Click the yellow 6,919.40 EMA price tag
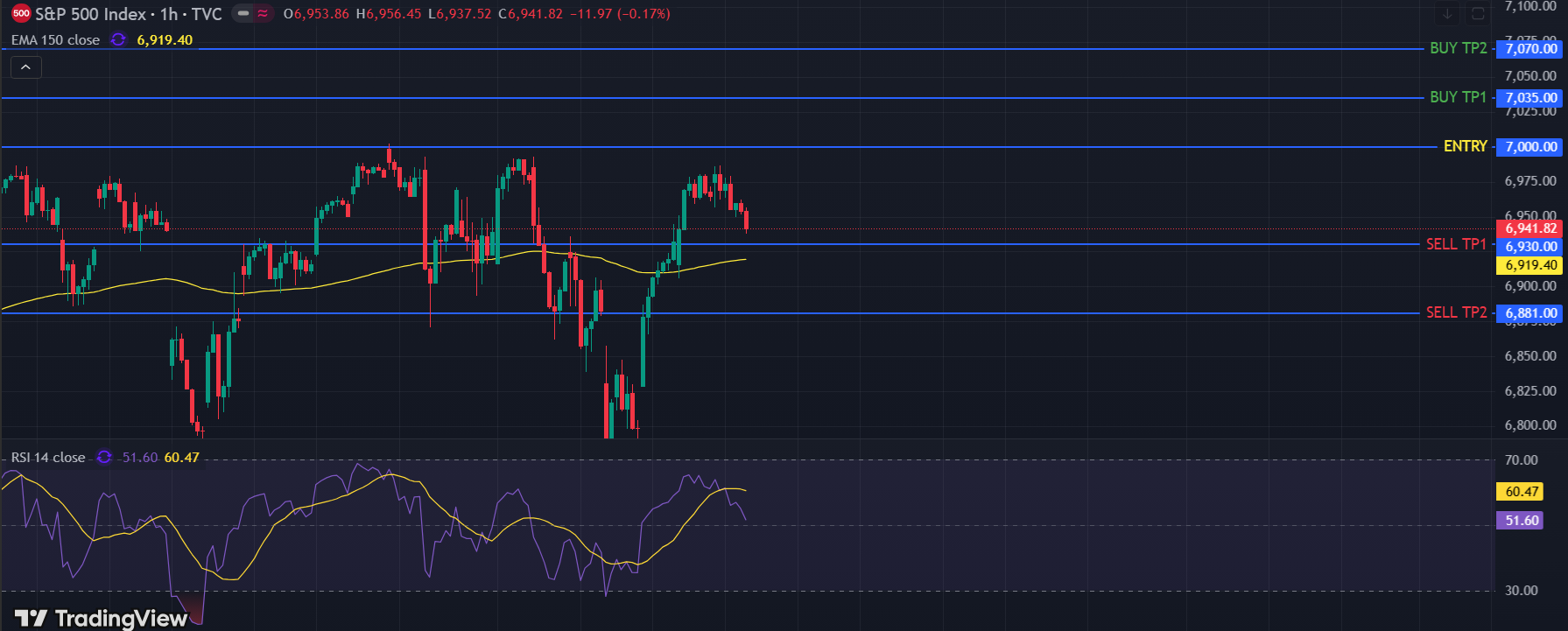This screenshot has height=631, width=1568. click(x=1530, y=265)
